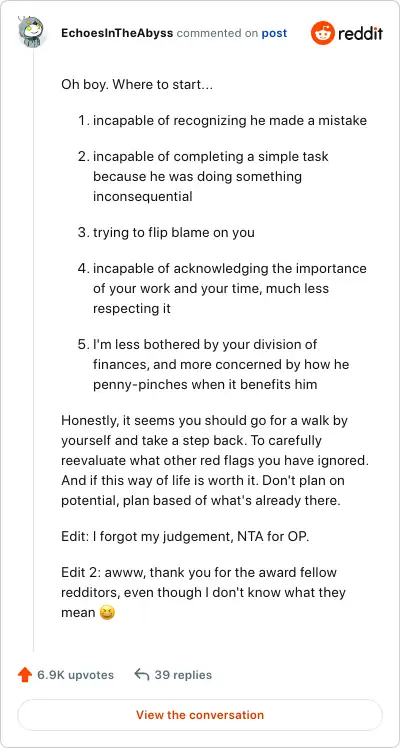This screenshot has width=400, height=748.
Task: Open the blue 'post' link
Action: point(274,34)
